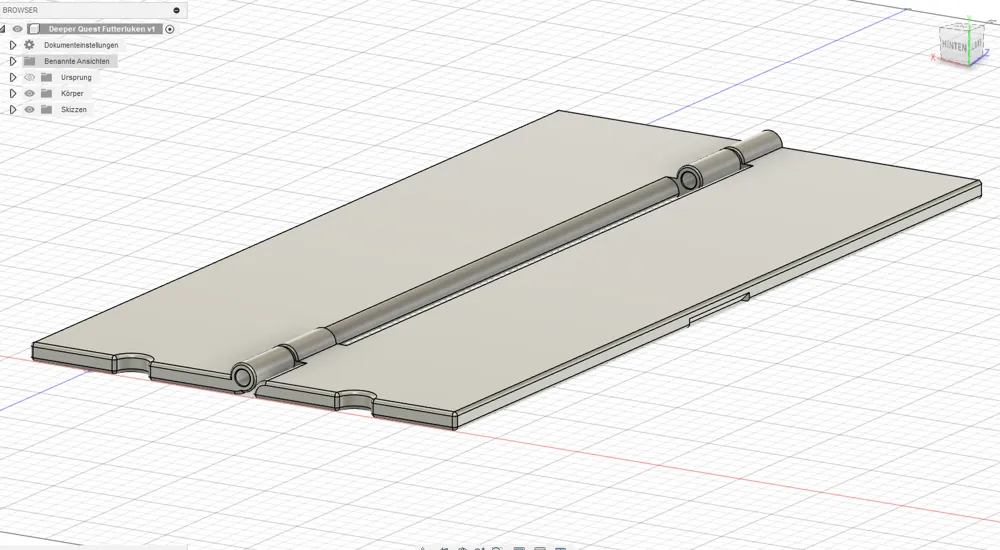Viewport: 1000px width, 550px height.
Task: Click the Körper folder icon
Action: click(x=46, y=93)
